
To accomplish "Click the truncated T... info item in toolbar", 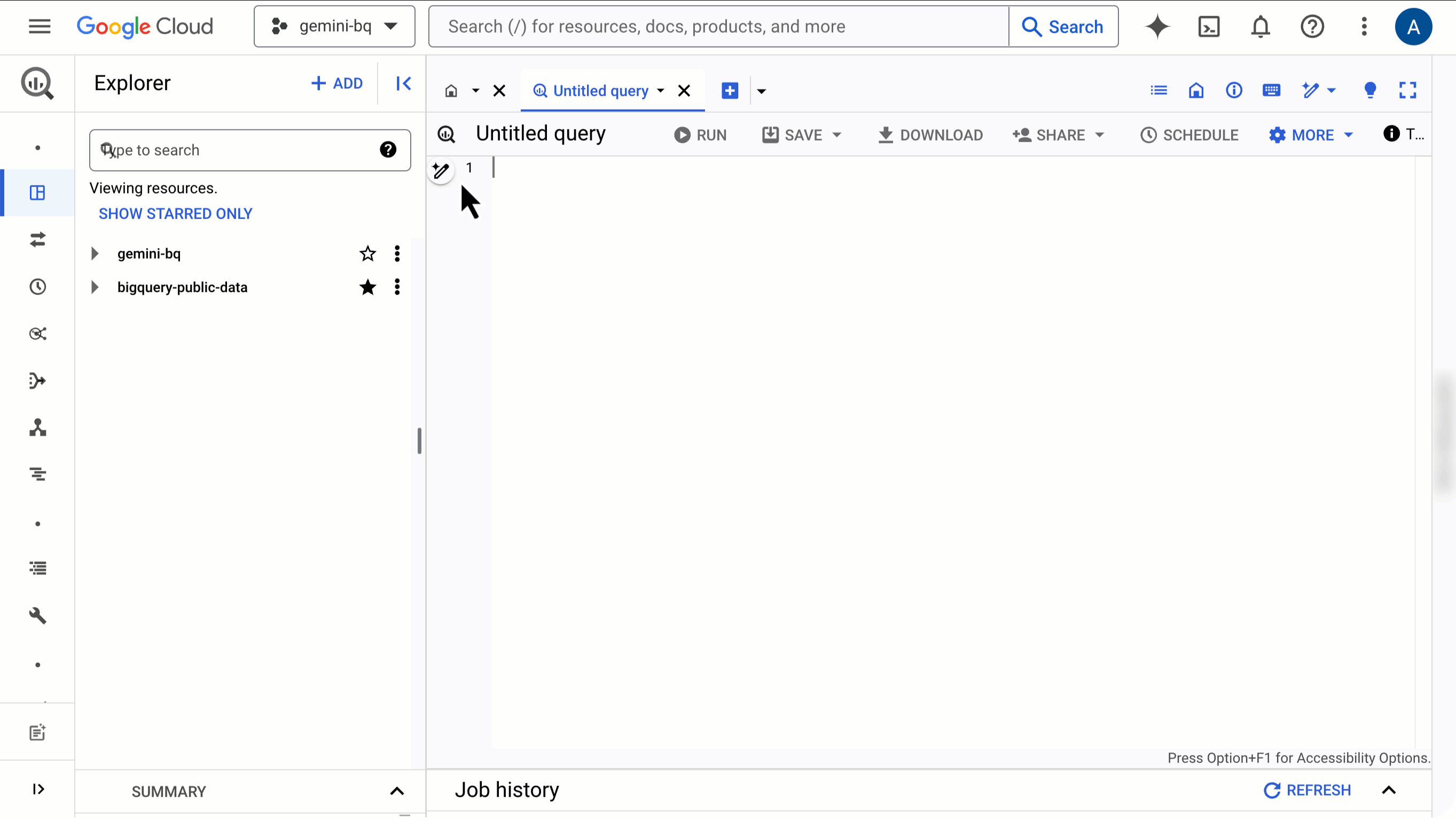I will [1404, 134].
